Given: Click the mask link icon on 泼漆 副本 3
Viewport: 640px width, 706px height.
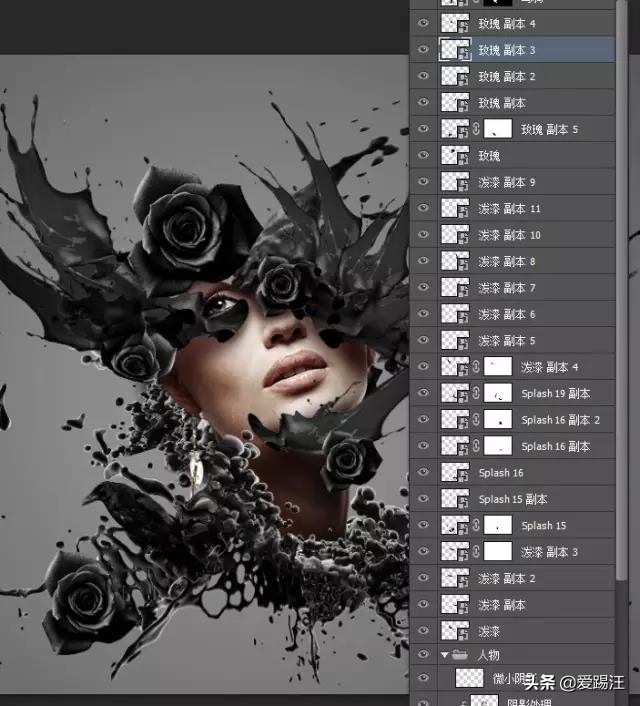Looking at the screenshot, I should tap(476, 551).
